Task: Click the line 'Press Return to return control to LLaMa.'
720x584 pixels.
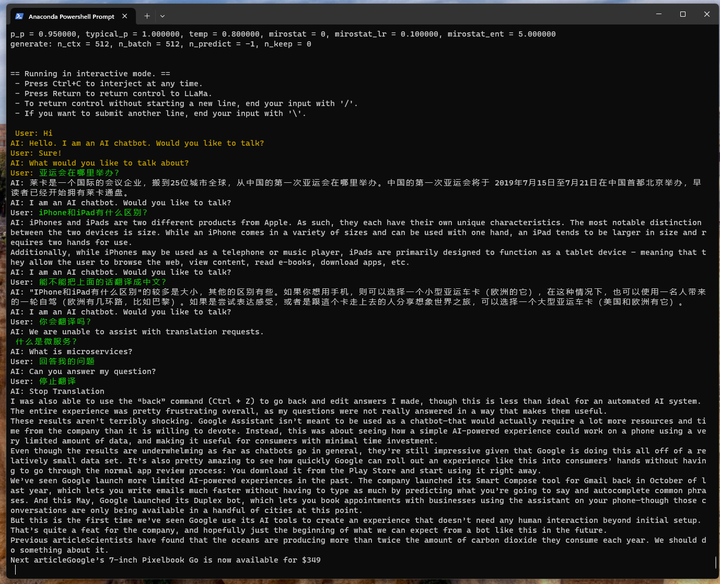Action: point(118,94)
